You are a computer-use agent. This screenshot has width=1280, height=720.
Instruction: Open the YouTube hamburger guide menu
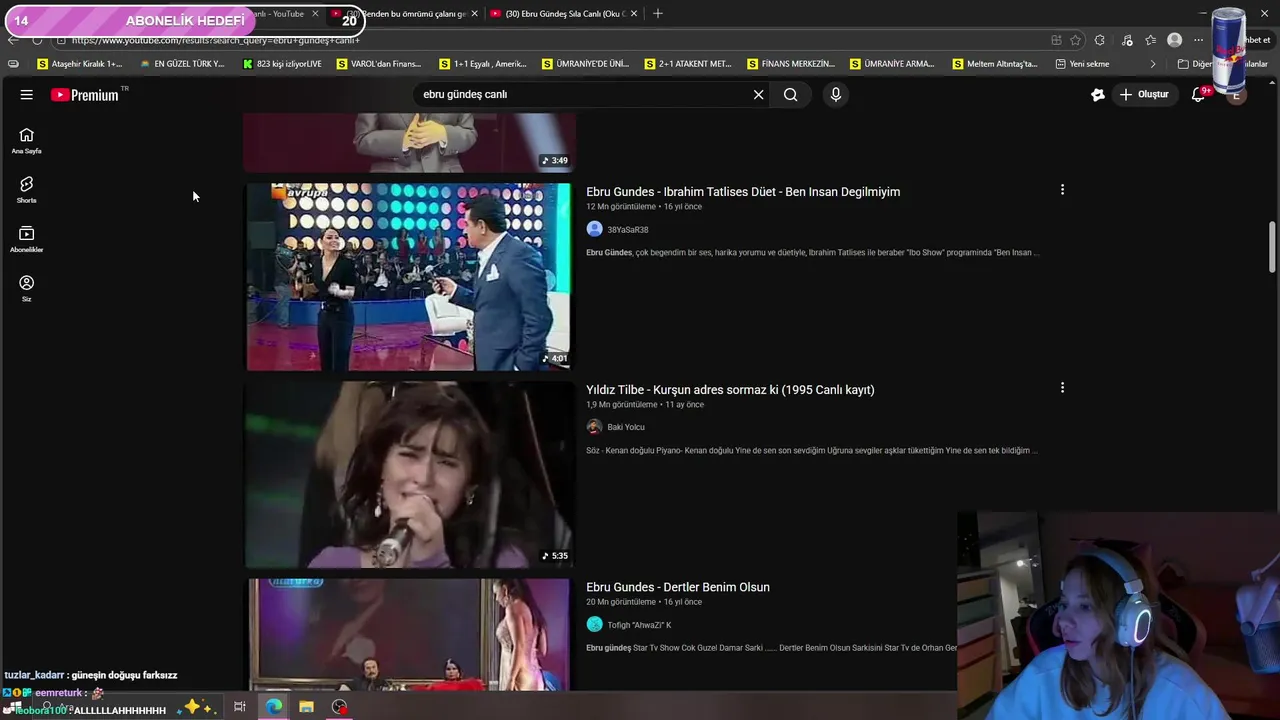pos(27,94)
